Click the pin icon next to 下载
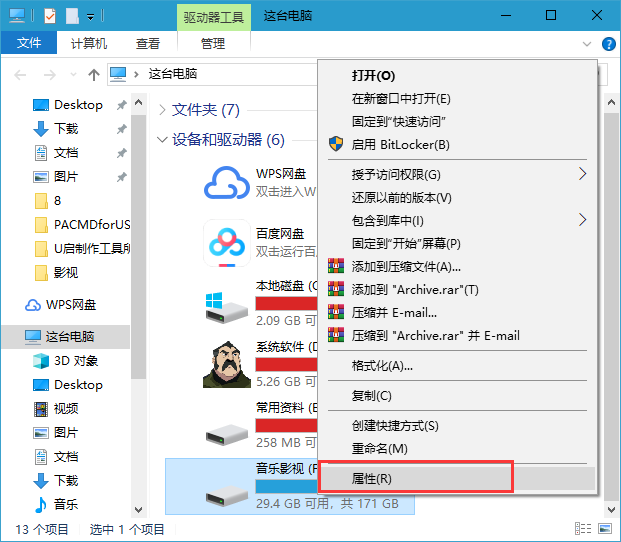 click(122, 129)
